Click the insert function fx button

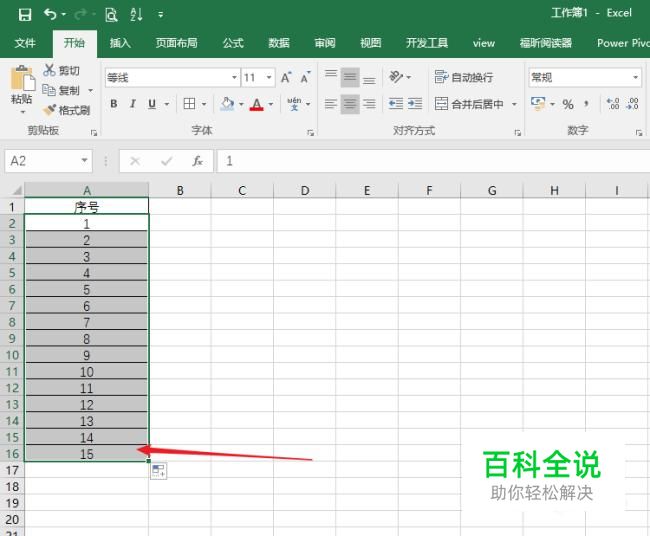coord(197,161)
